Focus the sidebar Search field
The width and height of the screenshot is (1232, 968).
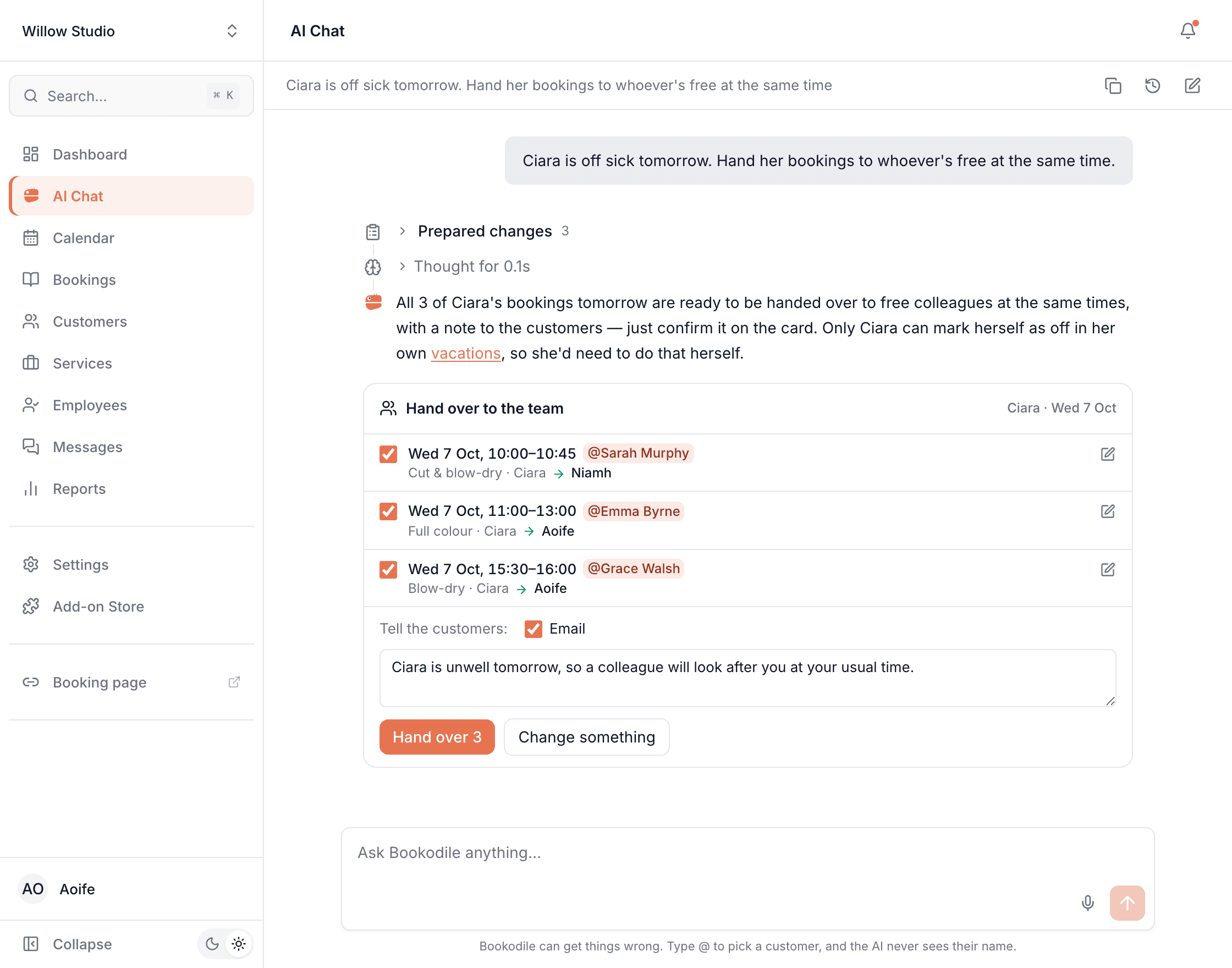click(x=131, y=95)
